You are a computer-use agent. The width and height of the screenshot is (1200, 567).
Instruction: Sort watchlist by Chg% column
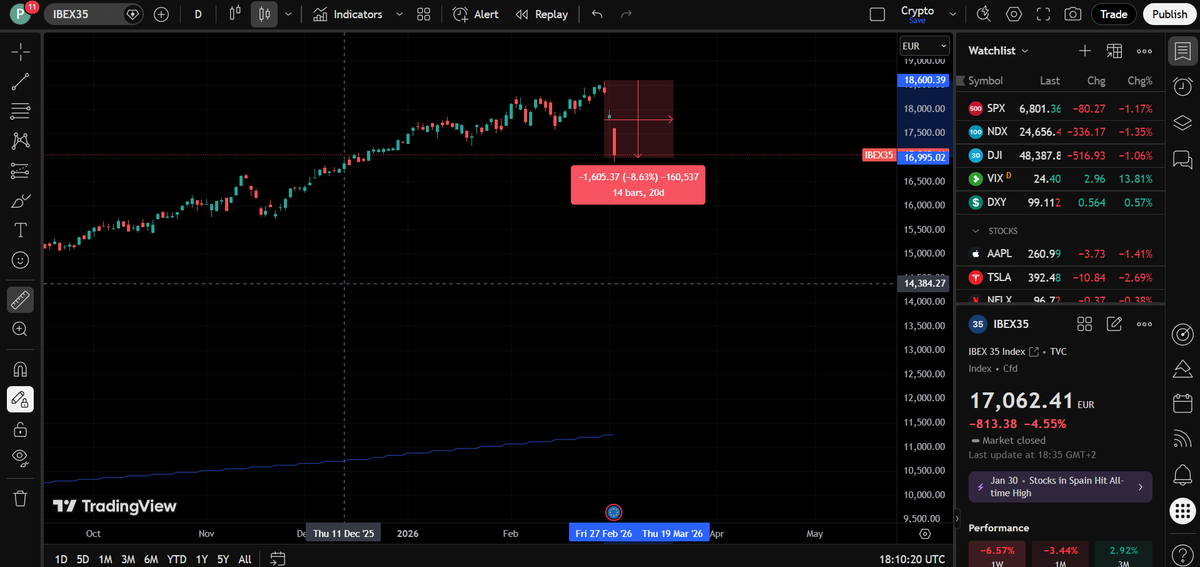1140,81
